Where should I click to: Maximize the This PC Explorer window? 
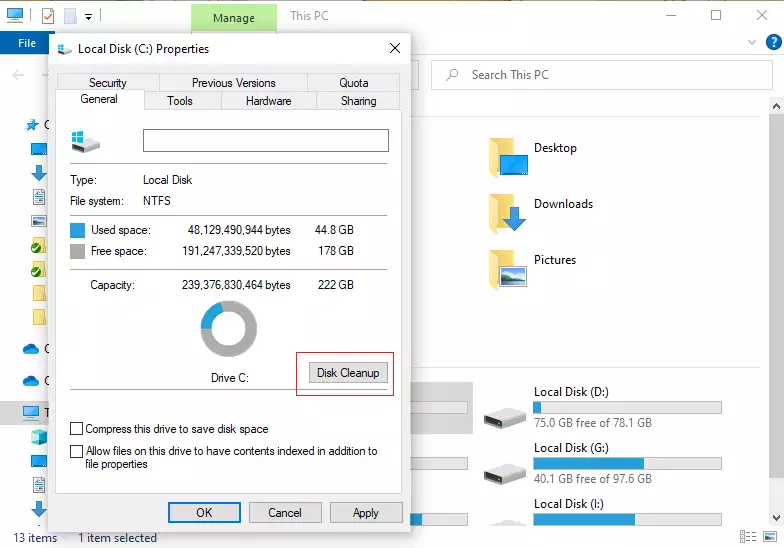coord(716,16)
